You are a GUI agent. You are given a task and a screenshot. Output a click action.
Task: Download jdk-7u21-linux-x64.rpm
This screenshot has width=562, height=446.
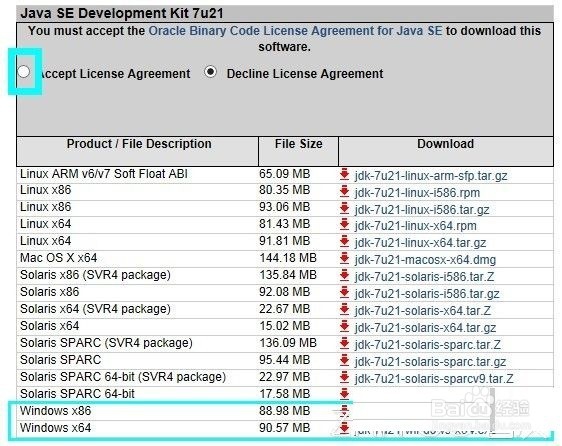click(415, 226)
